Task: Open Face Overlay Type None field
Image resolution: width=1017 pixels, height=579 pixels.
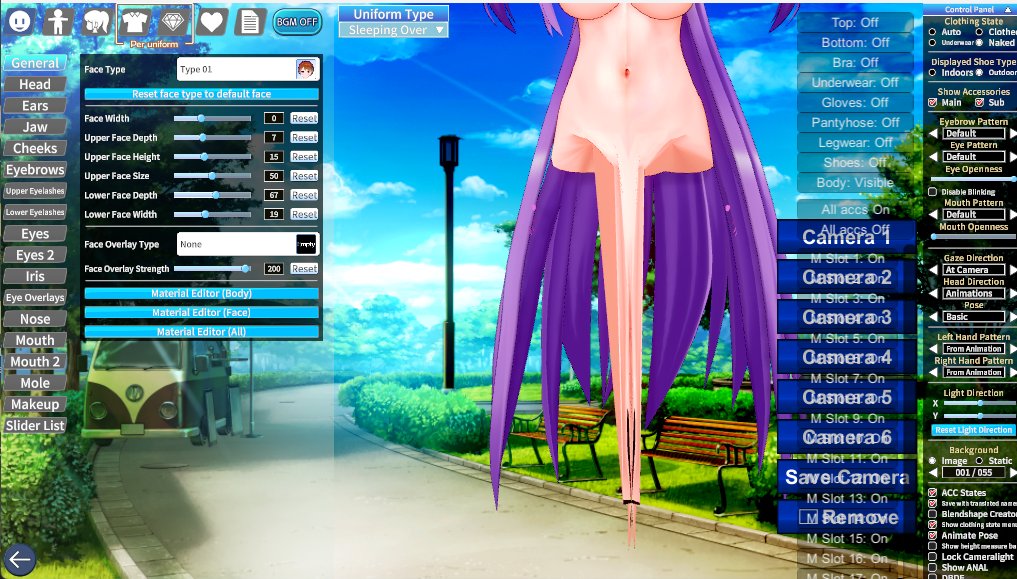Action: 248,244
